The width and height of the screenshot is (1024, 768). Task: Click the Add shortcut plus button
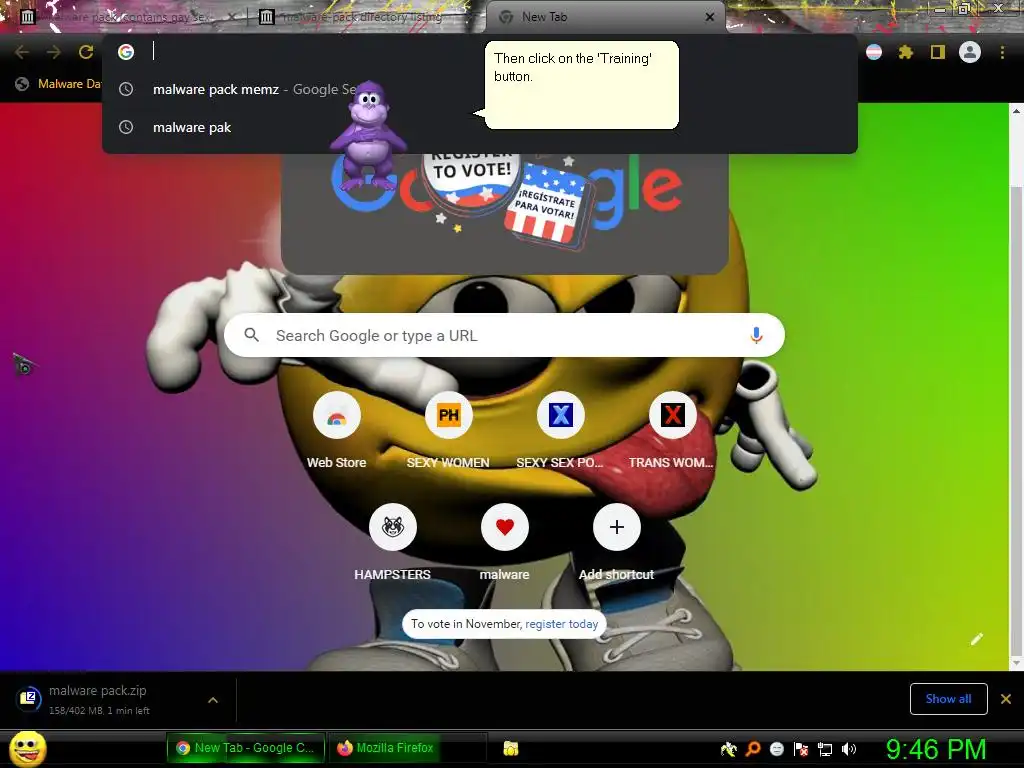(x=616, y=527)
